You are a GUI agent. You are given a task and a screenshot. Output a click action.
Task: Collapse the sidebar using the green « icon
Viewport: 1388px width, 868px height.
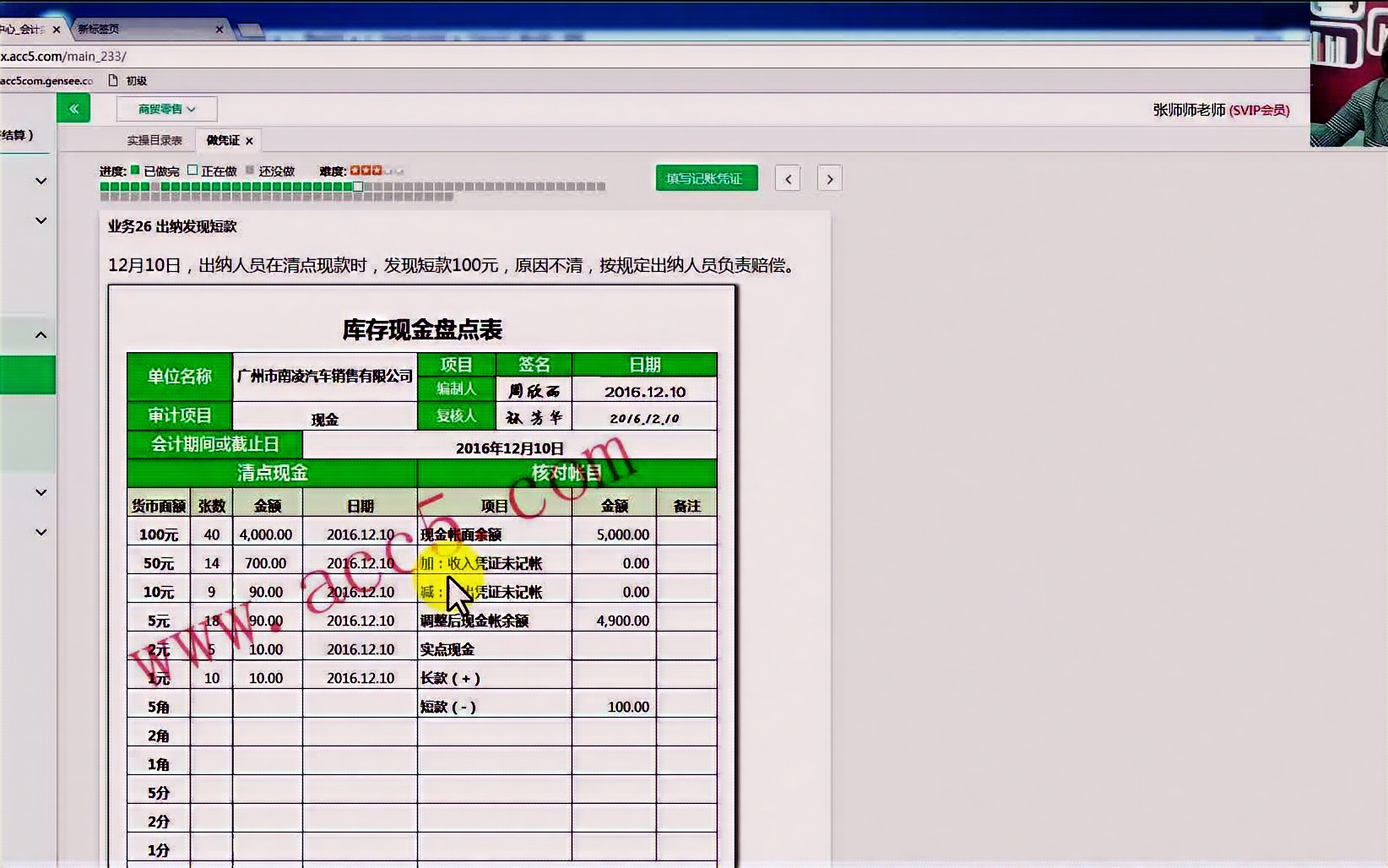[73, 108]
